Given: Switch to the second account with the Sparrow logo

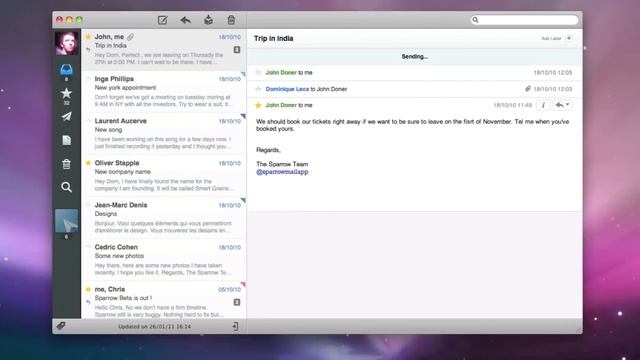Looking at the screenshot, I should (67, 221).
